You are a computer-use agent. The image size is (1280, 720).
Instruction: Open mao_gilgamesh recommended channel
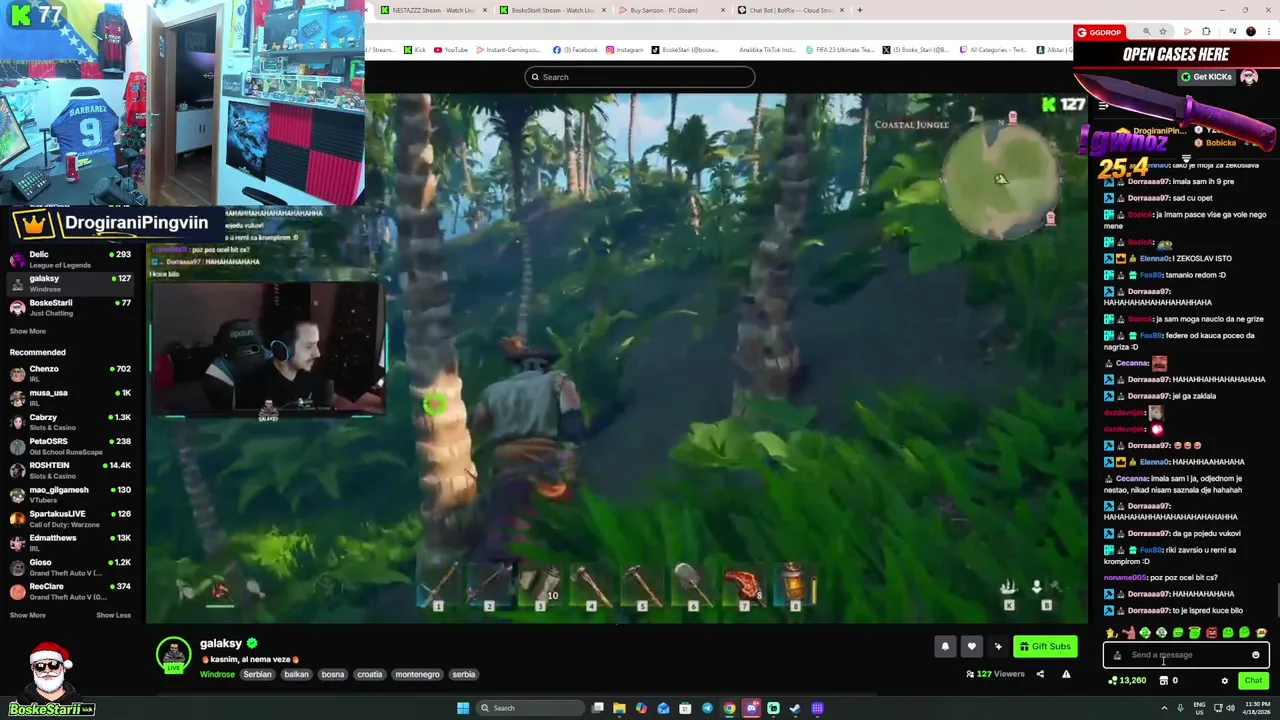pos(70,494)
